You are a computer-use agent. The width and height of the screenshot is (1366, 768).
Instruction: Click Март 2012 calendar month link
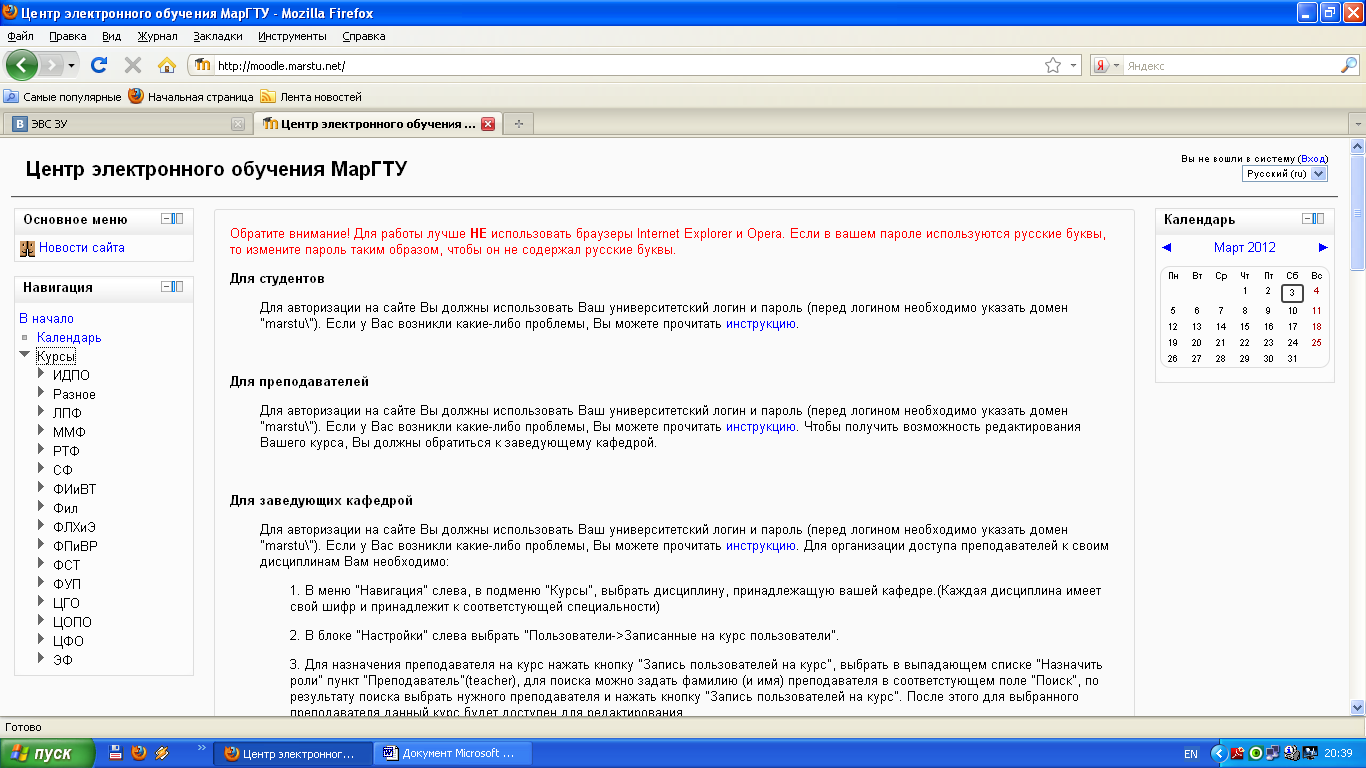(x=1245, y=248)
